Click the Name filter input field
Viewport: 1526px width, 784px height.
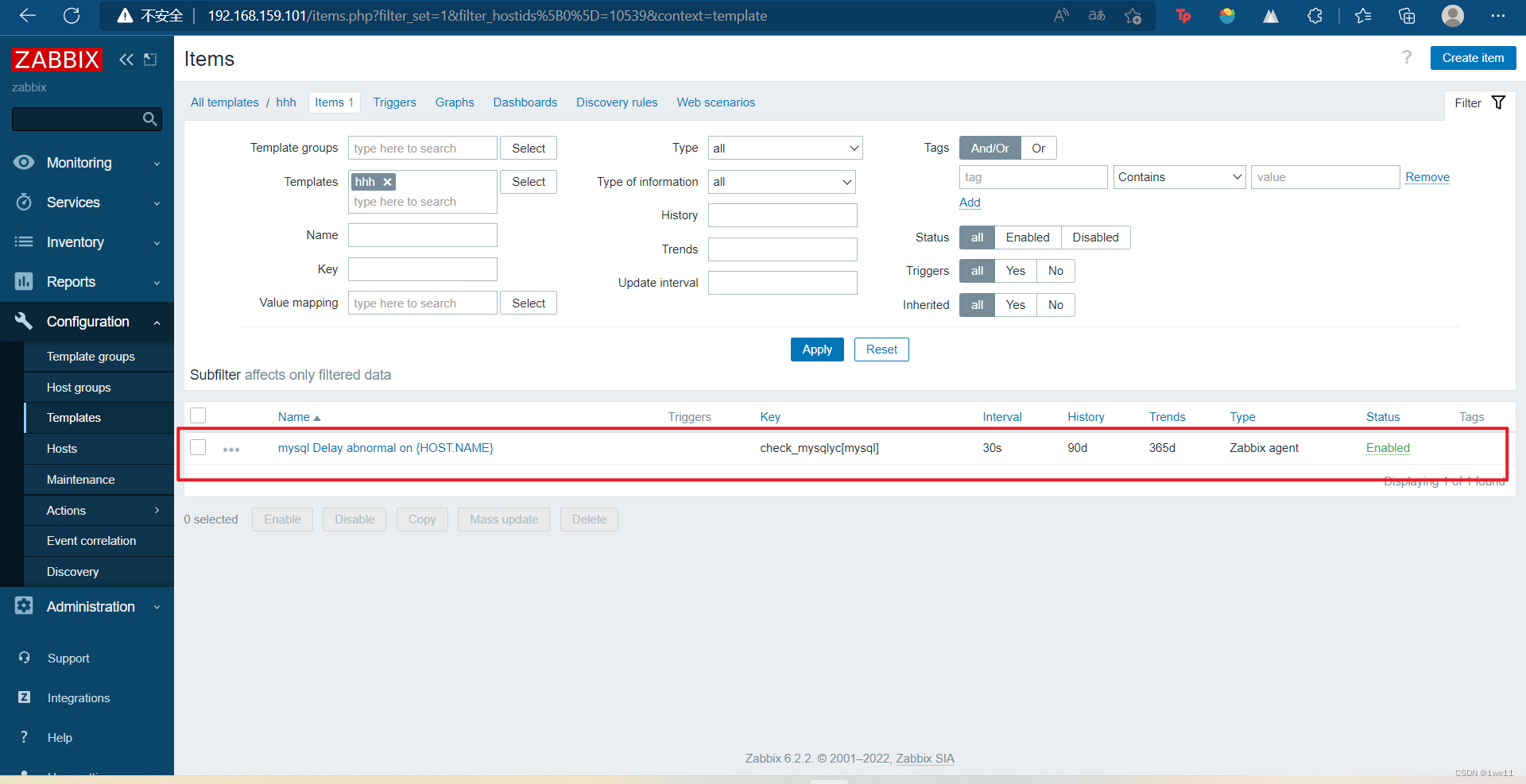click(x=423, y=235)
